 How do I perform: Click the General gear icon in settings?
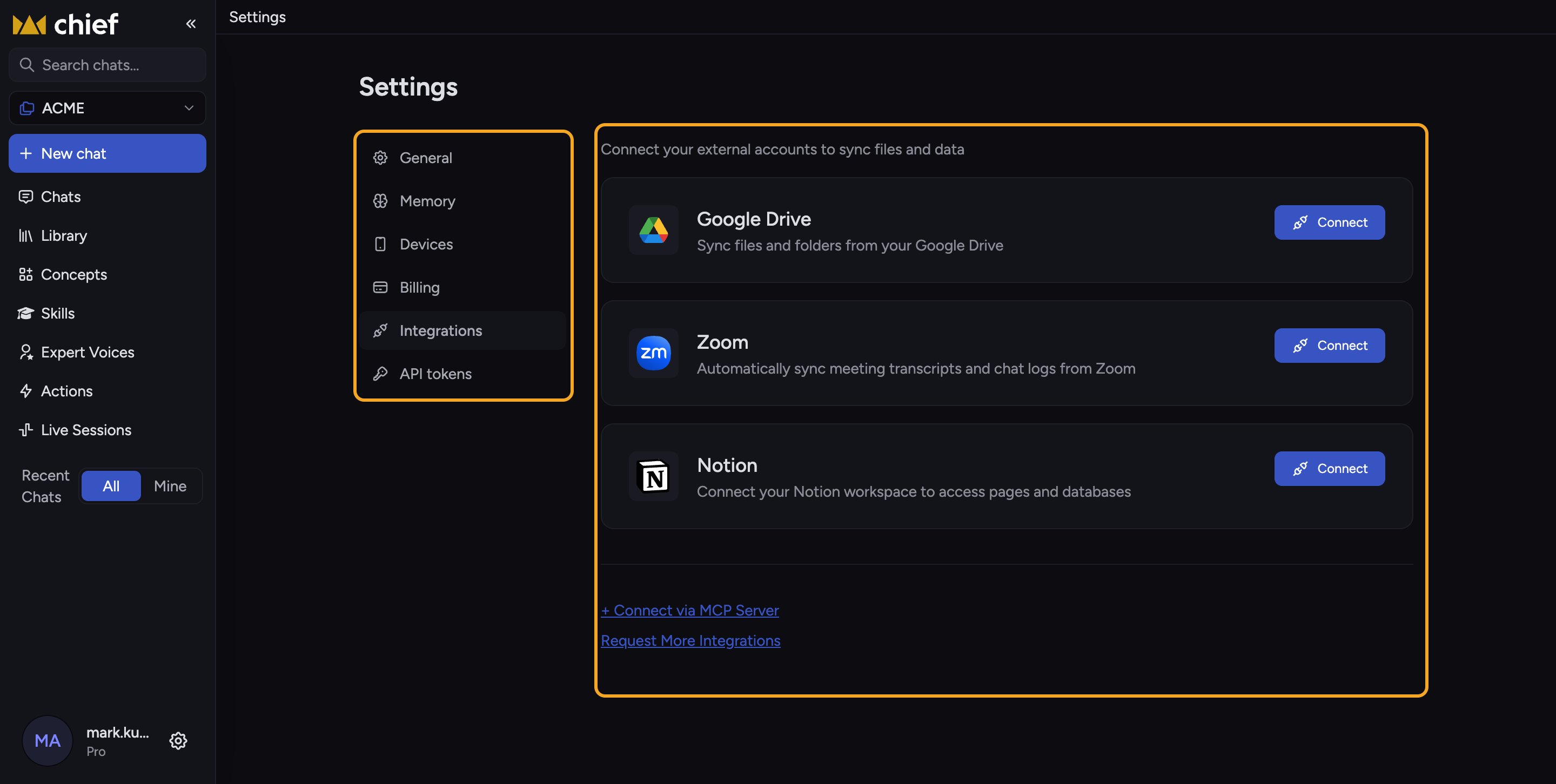[380, 158]
